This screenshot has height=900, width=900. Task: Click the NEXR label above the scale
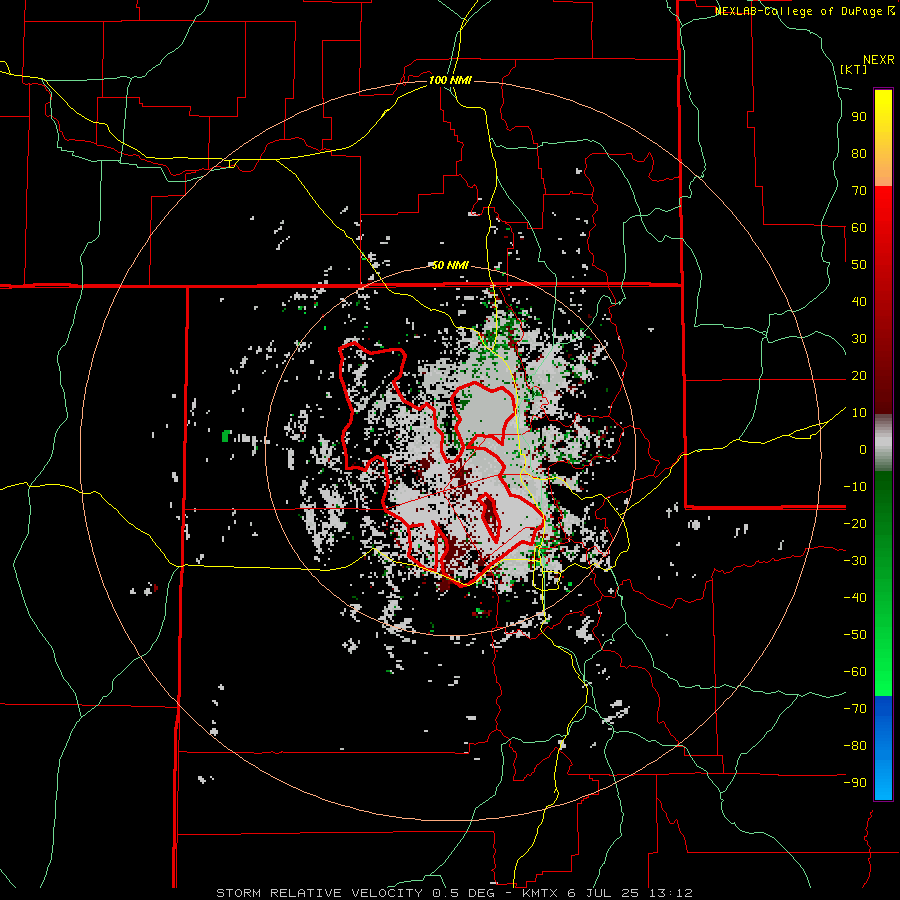click(x=878, y=60)
